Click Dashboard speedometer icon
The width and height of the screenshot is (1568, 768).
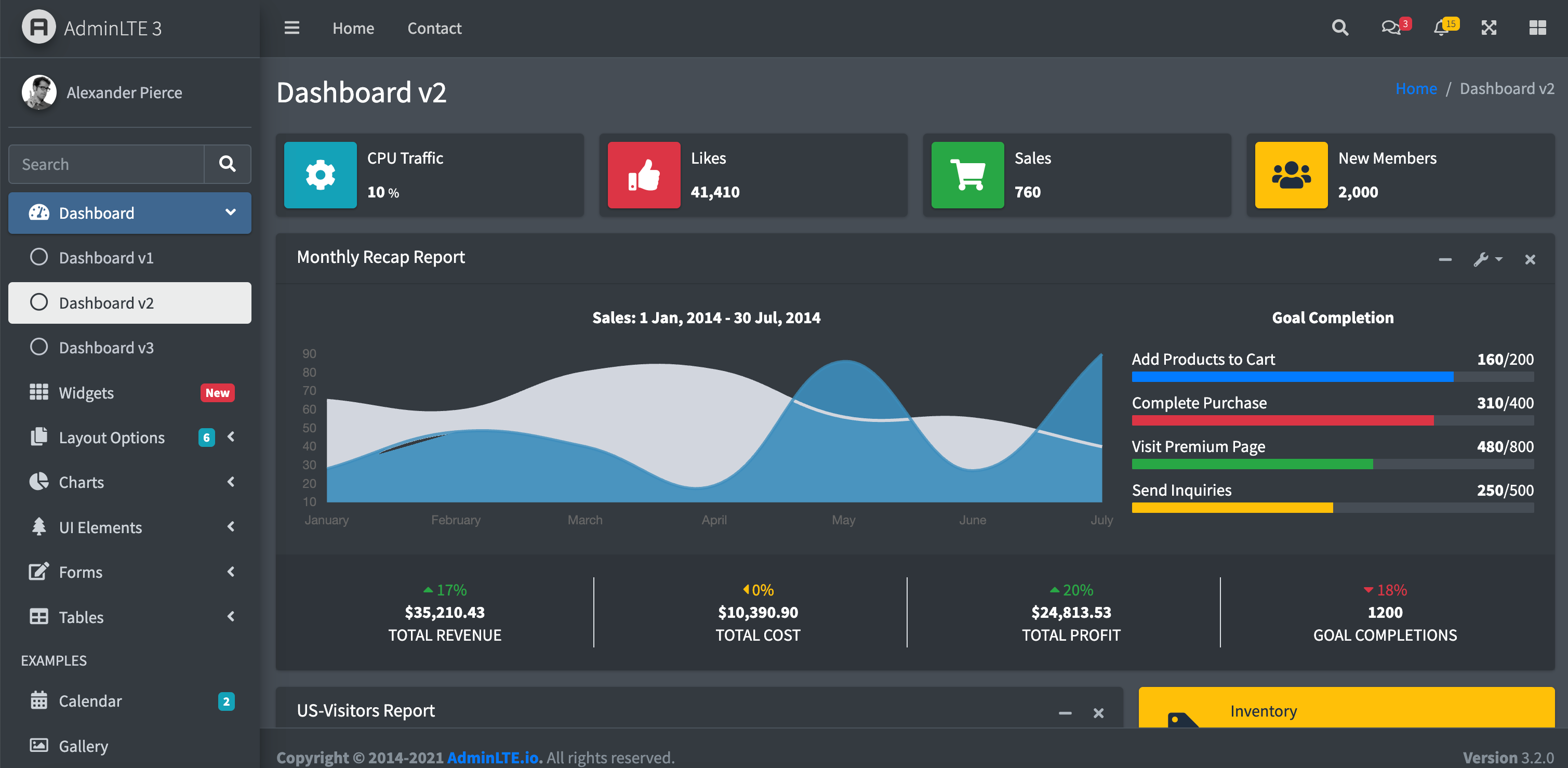tap(39, 213)
